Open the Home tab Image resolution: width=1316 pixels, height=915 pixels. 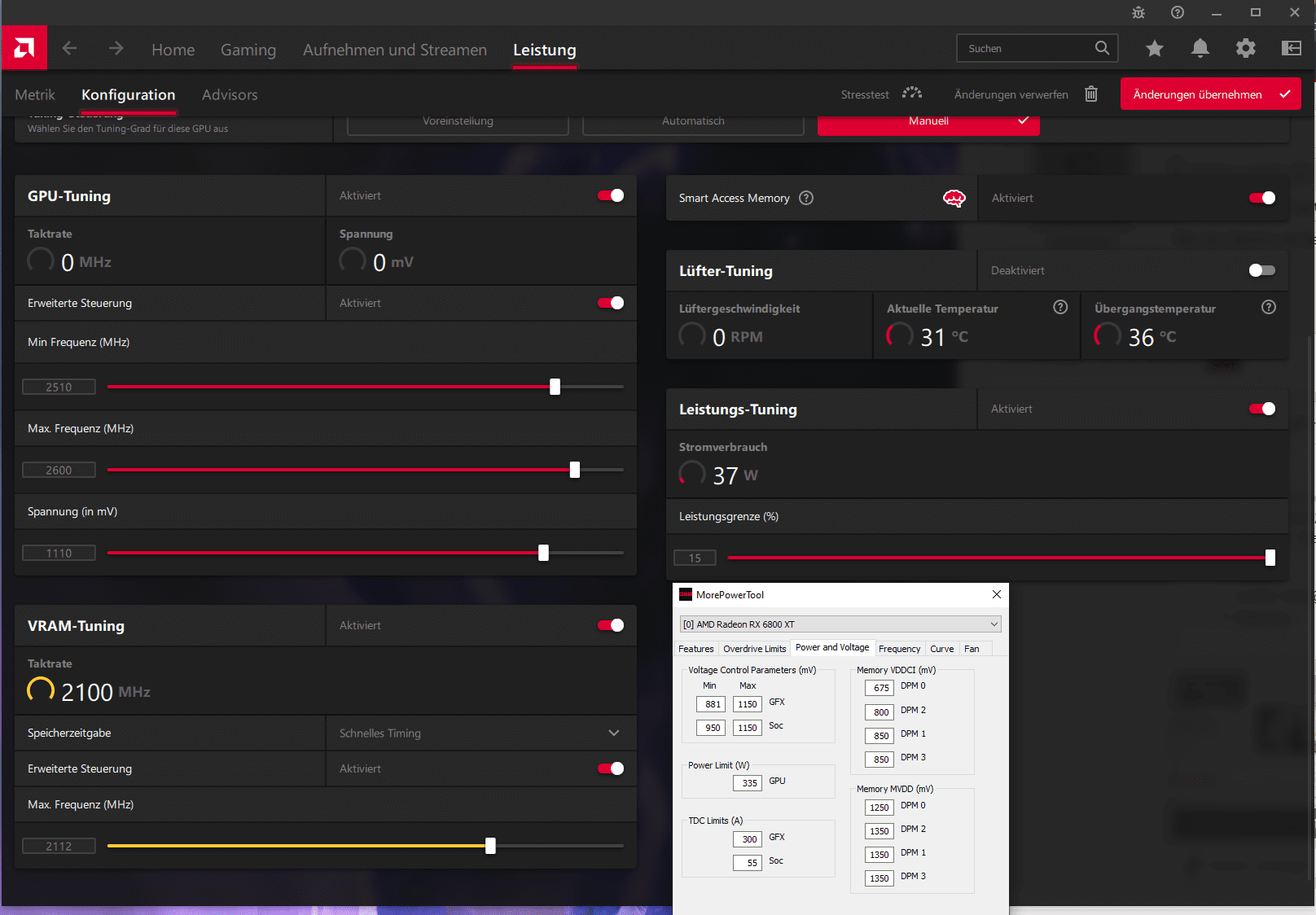(173, 50)
